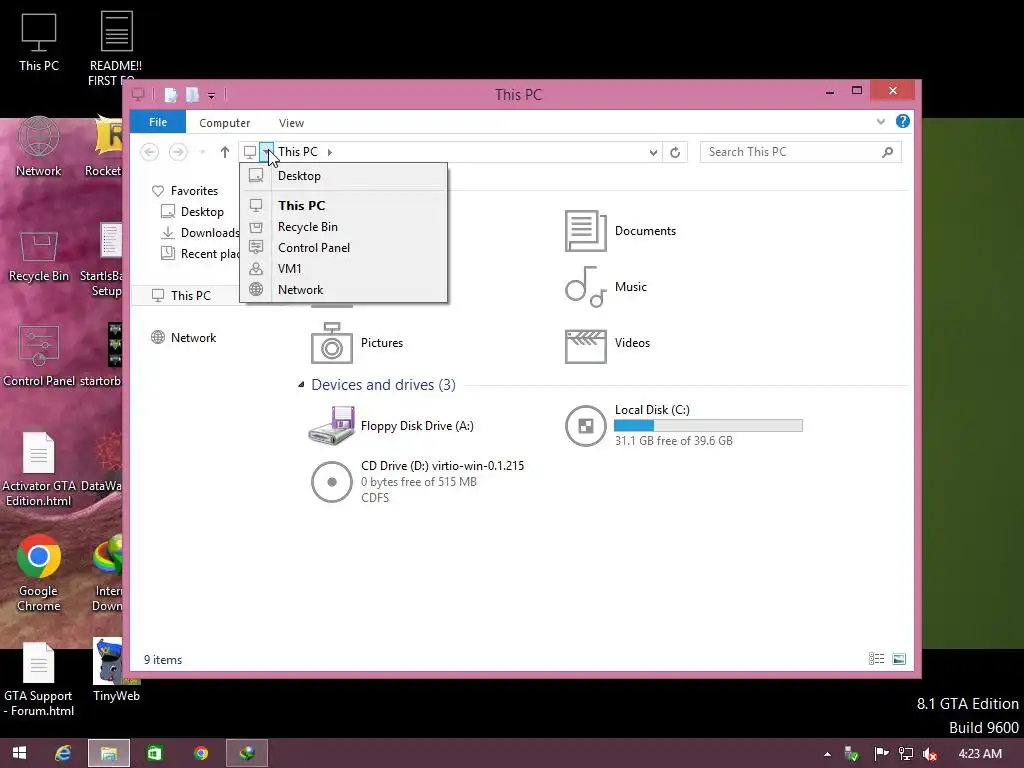Show hidden tray icons arrow

coord(827,754)
